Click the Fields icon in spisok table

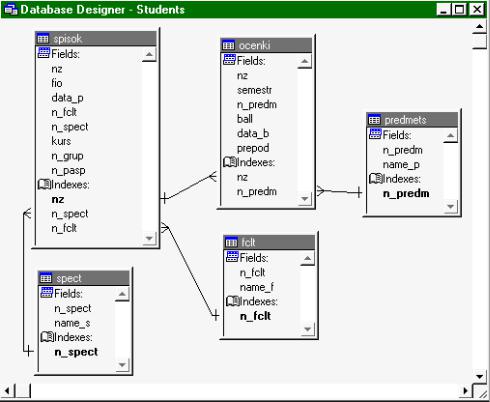point(44,53)
